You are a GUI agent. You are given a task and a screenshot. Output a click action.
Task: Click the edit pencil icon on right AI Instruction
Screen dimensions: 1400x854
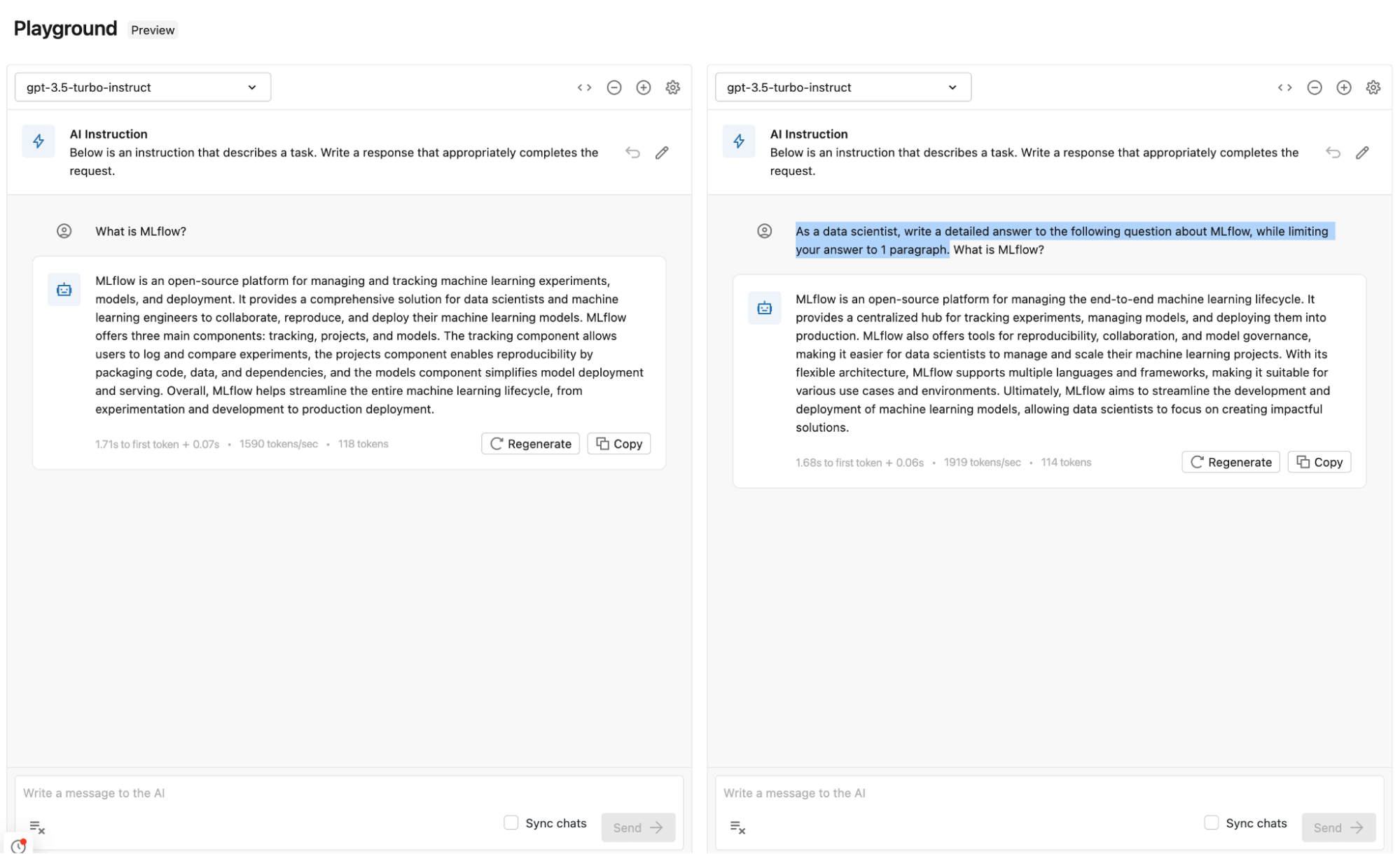point(1362,152)
